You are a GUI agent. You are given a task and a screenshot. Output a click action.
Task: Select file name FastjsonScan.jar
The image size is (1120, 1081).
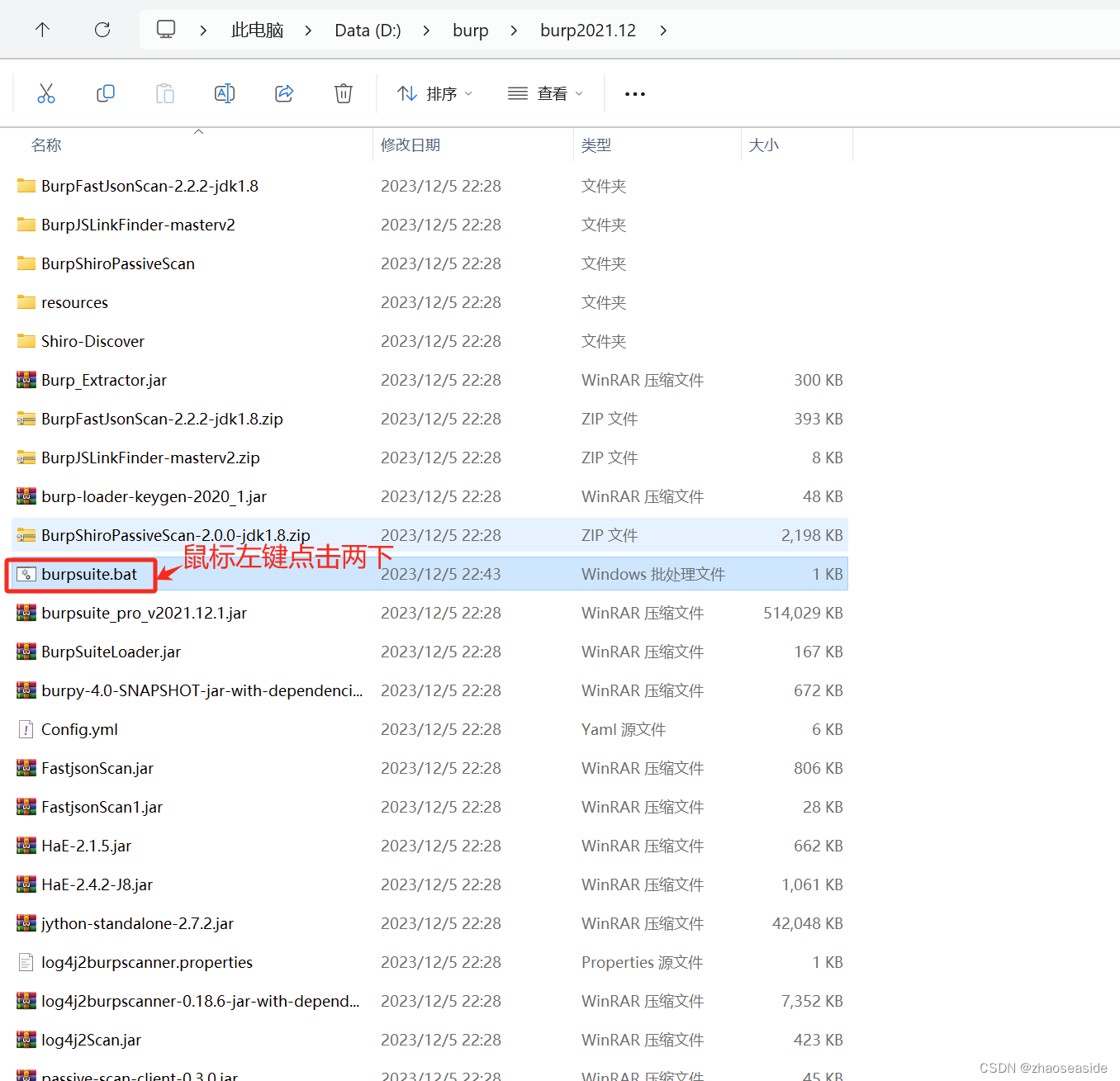click(x=97, y=768)
